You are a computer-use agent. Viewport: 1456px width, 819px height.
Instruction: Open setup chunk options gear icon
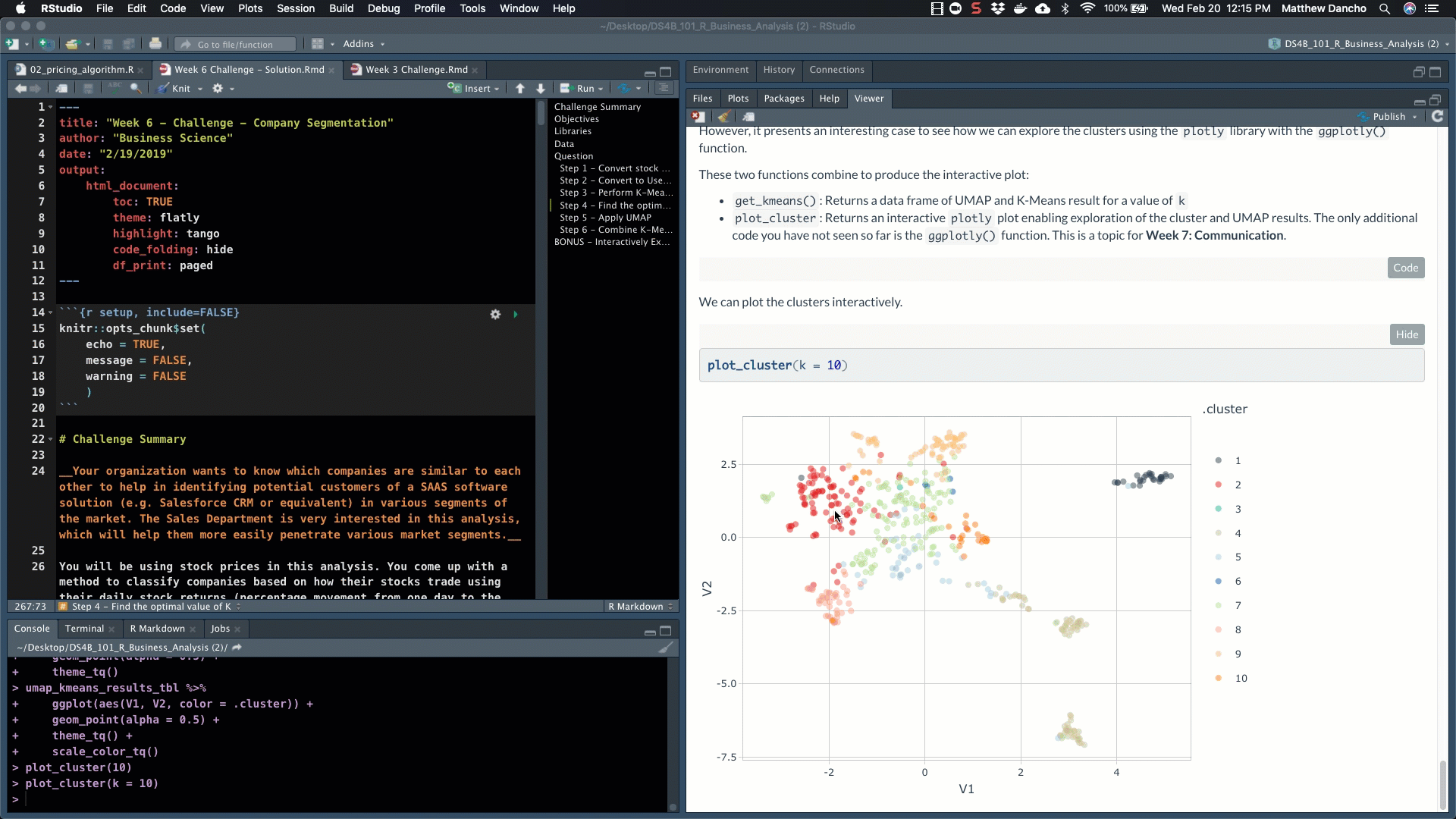[495, 314]
